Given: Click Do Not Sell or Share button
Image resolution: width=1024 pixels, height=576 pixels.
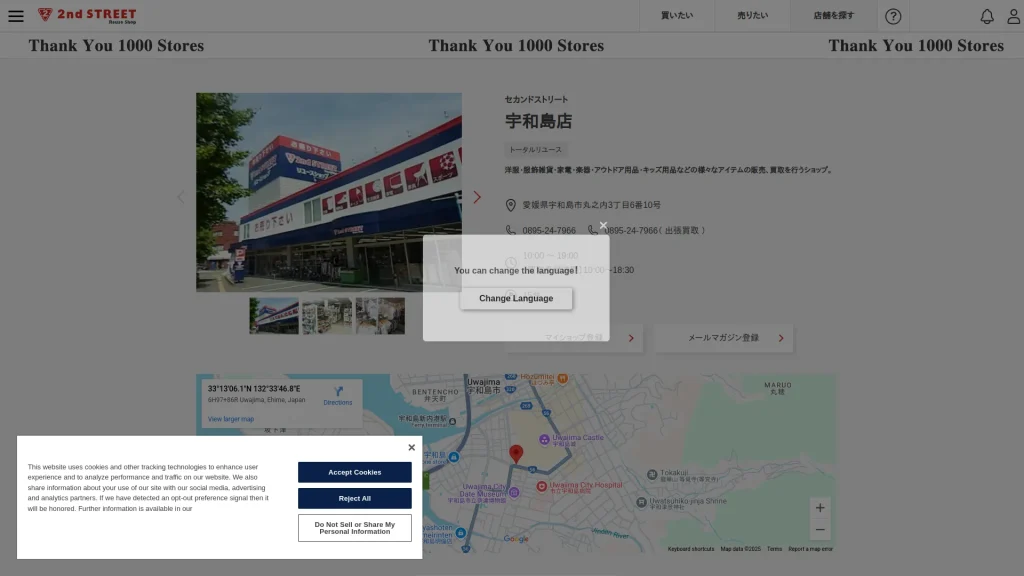Looking at the screenshot, I should [355, 528].
